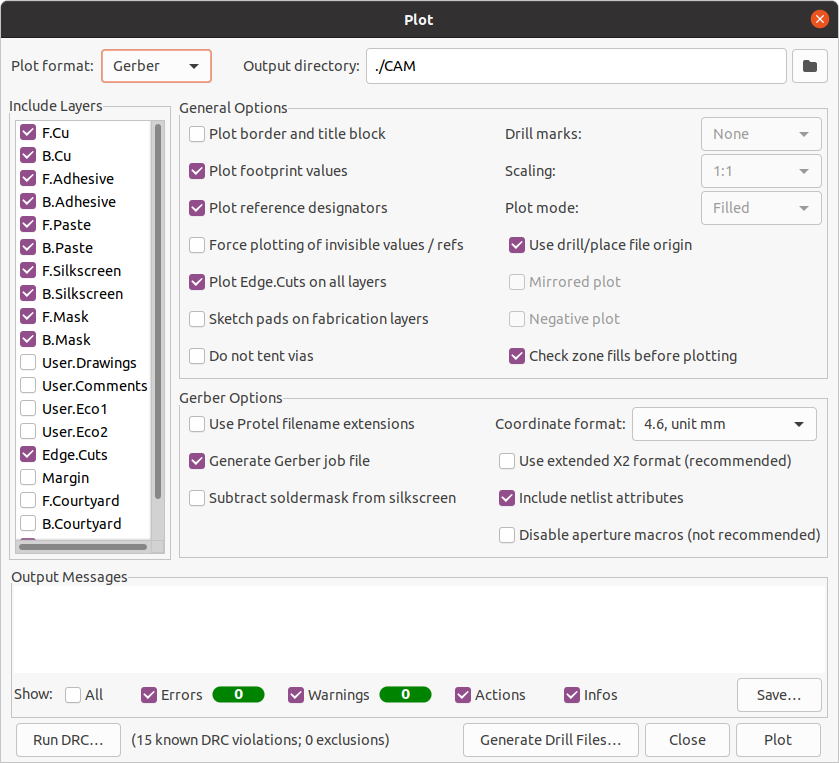Save output messages with Save button

[x=779, y=695]
